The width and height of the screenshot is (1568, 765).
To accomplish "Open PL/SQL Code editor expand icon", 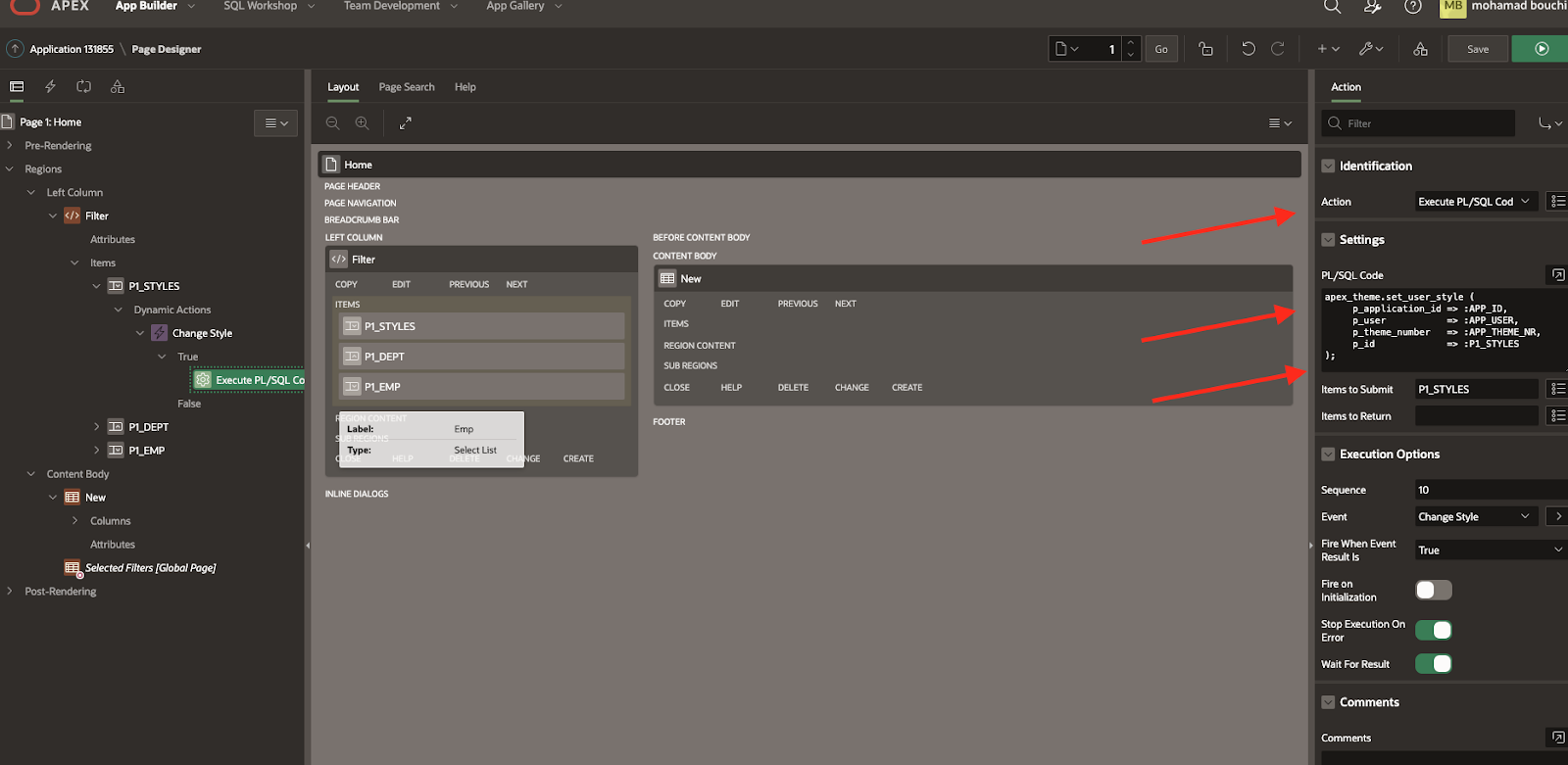I will click(x=1557, y=275).
